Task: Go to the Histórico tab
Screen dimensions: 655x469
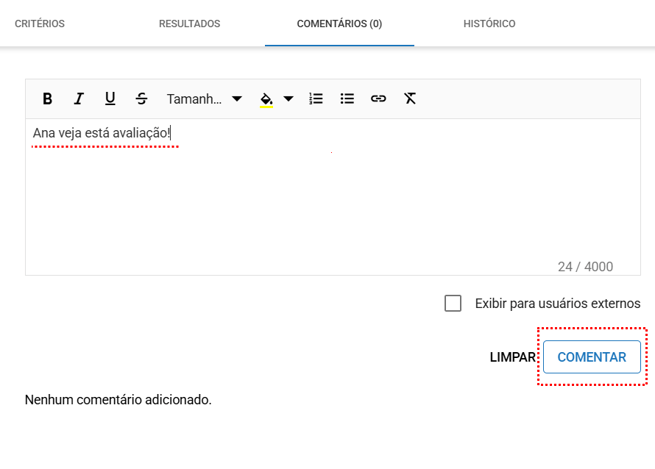Action: (489, 24)
